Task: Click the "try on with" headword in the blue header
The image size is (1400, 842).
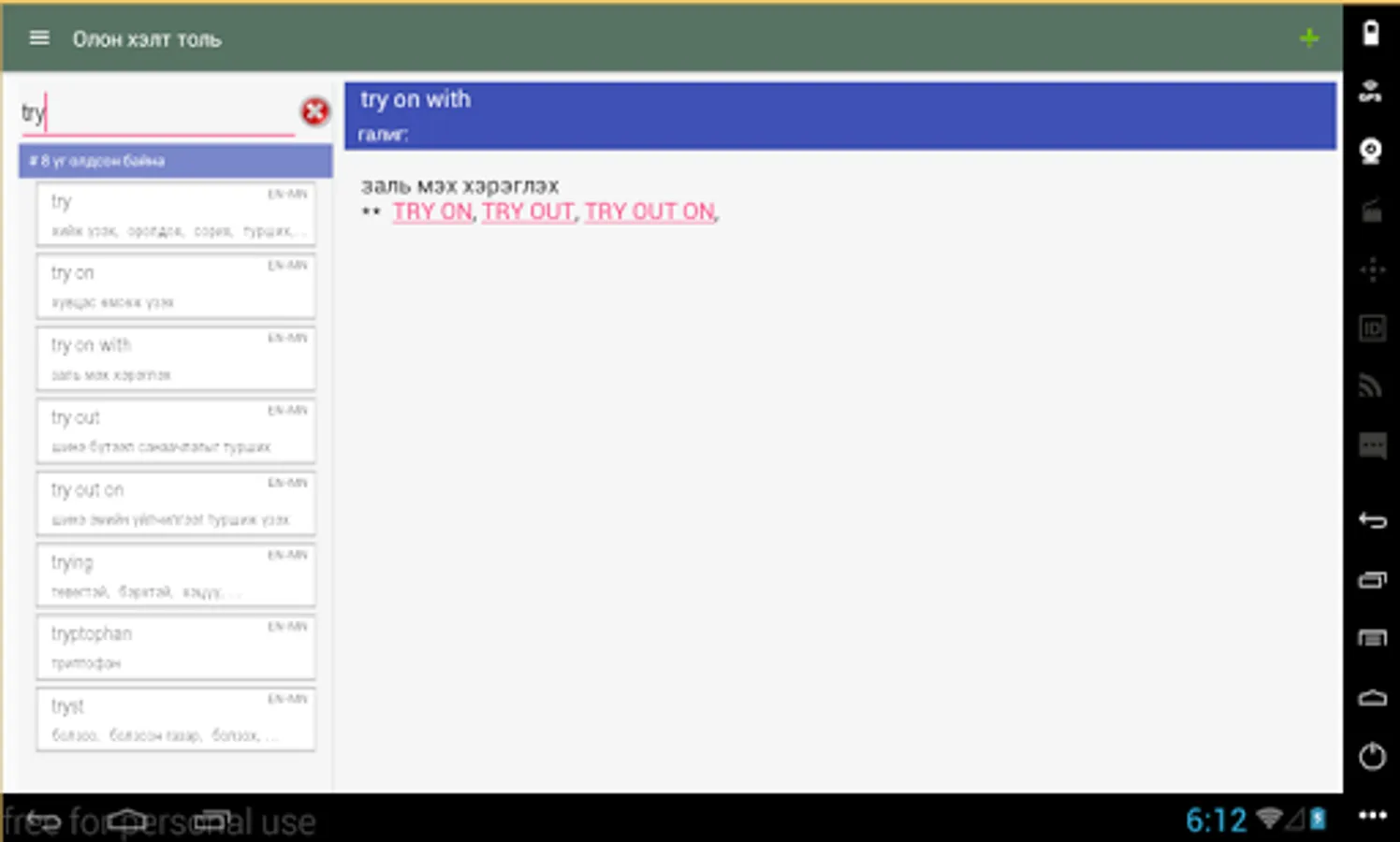Action: pyautogui.click(x=416, y=99)
